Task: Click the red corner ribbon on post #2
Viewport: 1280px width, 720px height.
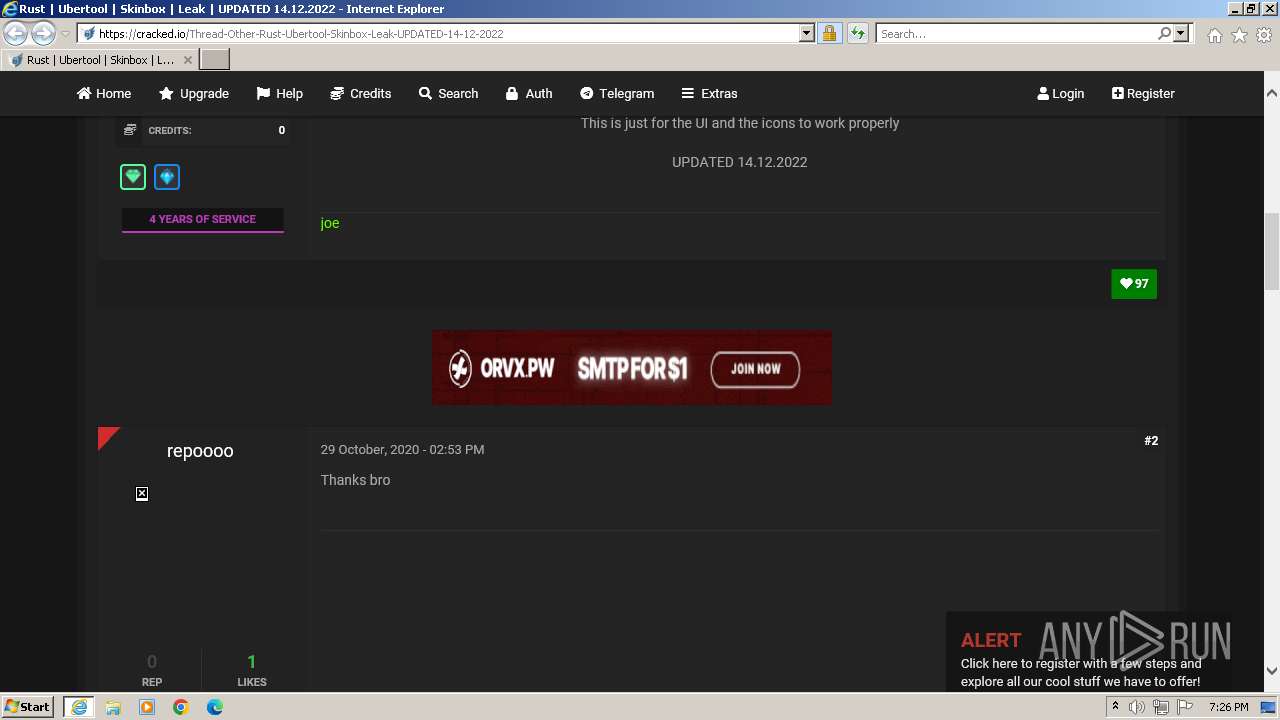Action: click(x=107, y=436)
